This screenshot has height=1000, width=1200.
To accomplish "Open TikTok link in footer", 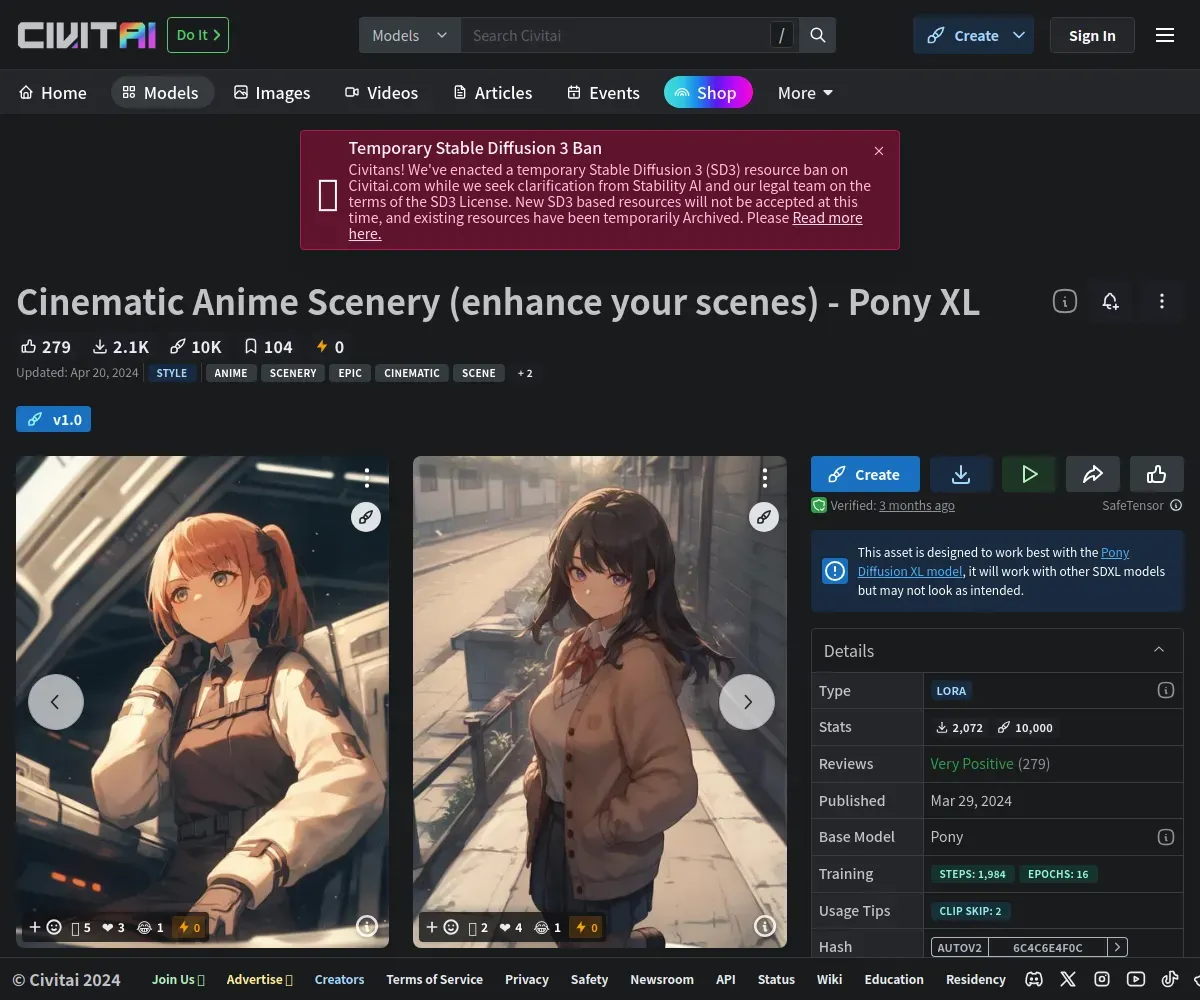I will pyautogui.click(x=1170, y=979).
